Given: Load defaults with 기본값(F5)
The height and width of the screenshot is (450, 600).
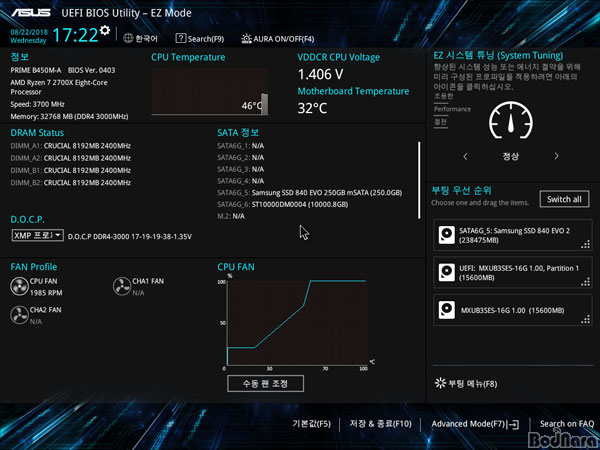Looking at the screenshot, I should [x=311, y=424].
